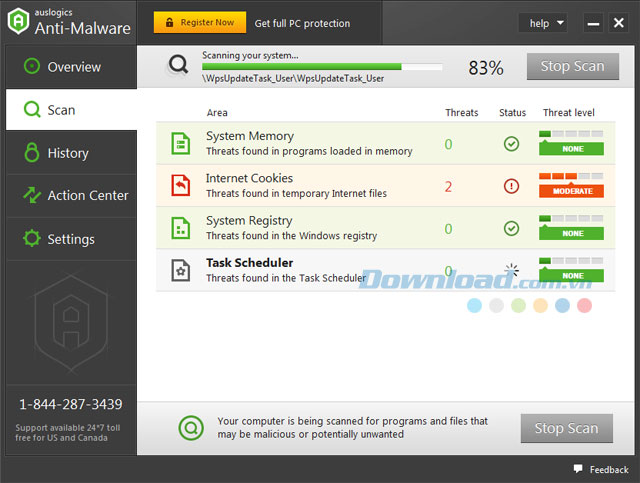Click the Threat level column header
The height and width of the screenshot is (483, 640).
click(x=569, y=113)
